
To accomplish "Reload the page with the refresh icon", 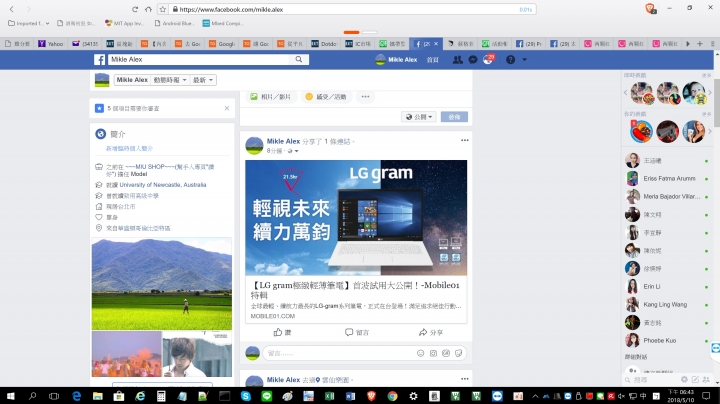I will coord(135,9).
